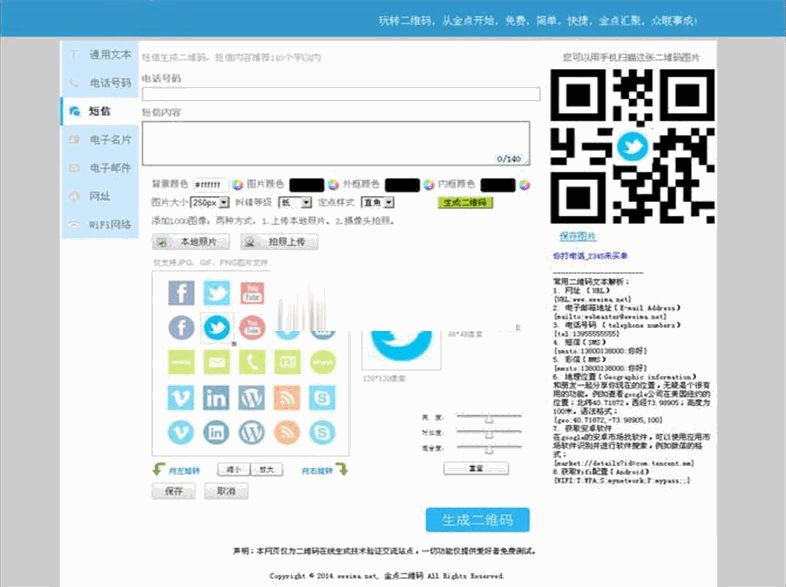Open the 定点样式 直角 dropdown
This screenshot has width=786, height=587.
378,203
